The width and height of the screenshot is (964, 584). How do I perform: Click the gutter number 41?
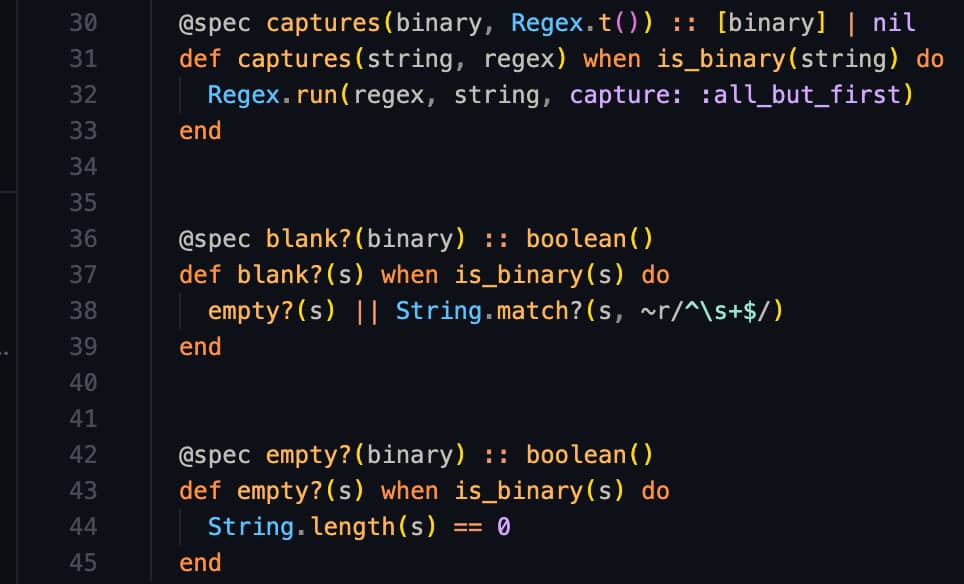click(x=83, y=419)
